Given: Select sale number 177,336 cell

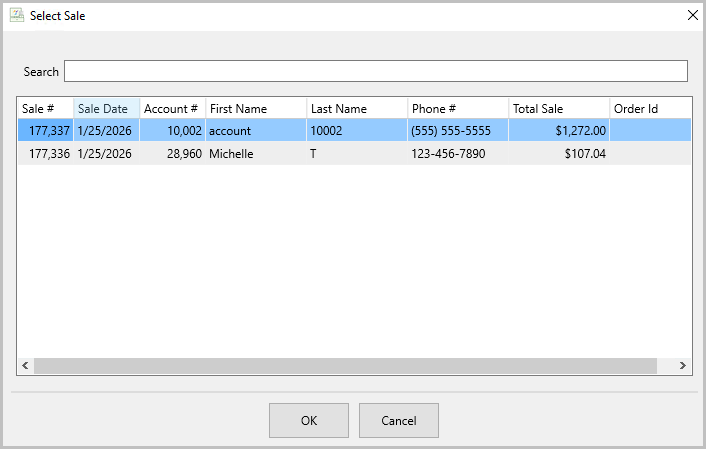Looking at the screenshot, I should pos(45,154).
